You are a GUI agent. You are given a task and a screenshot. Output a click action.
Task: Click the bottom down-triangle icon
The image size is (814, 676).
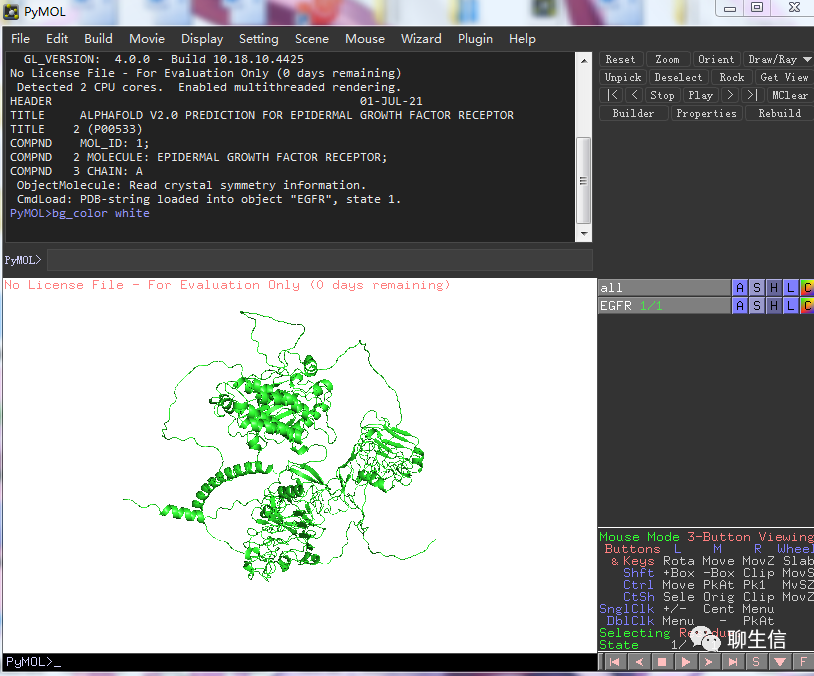click(x=780, y=662)
